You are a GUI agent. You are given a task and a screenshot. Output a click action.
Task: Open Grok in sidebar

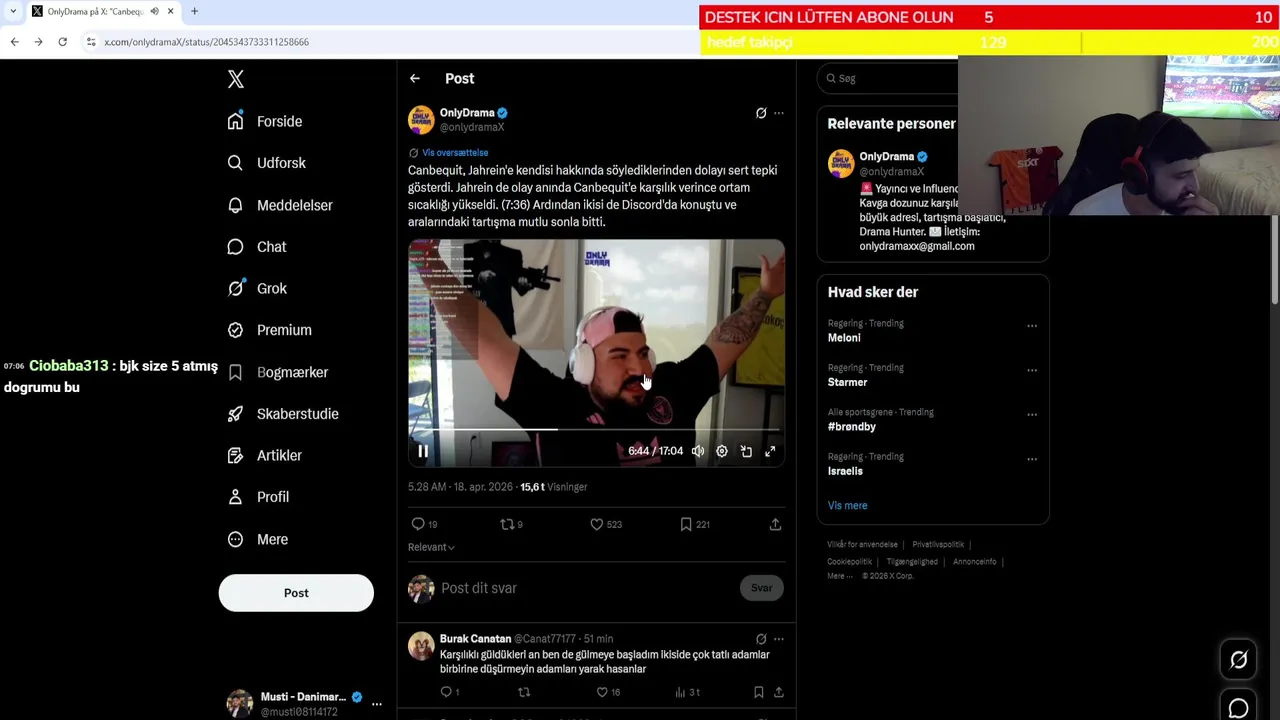click(x=257, y=288)
